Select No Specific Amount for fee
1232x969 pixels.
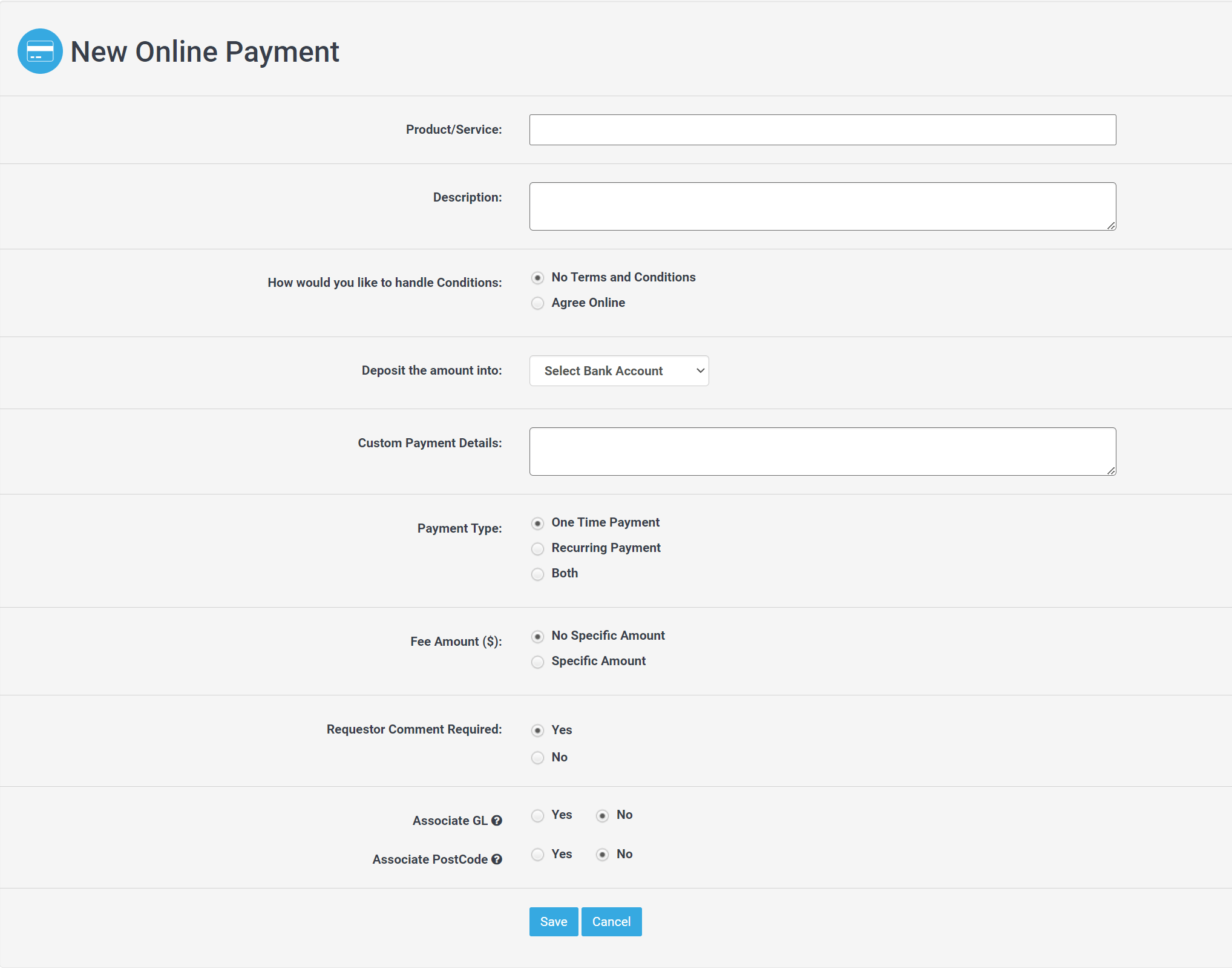tap(537, 636)
